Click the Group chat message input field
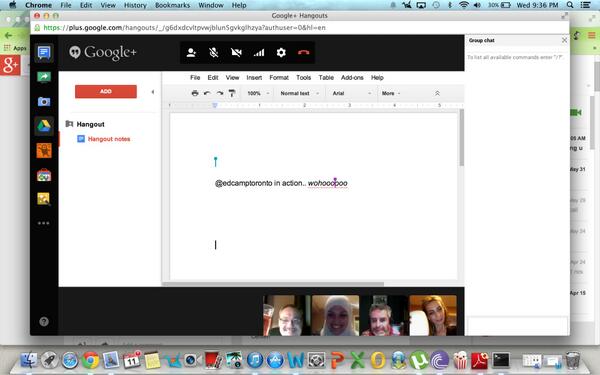600x375 pixels. tap(517, 326)
